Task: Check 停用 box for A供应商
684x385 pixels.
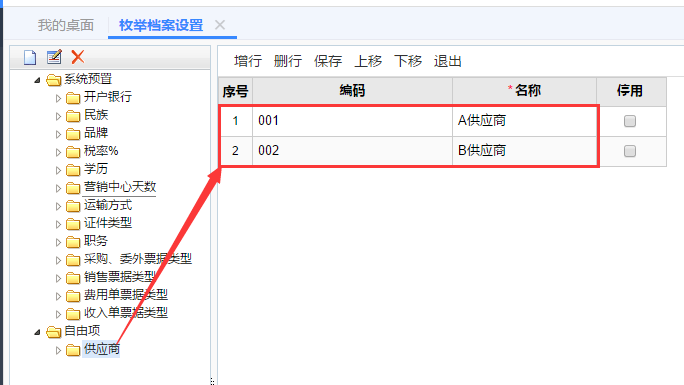Action: (x=629, y=121)
